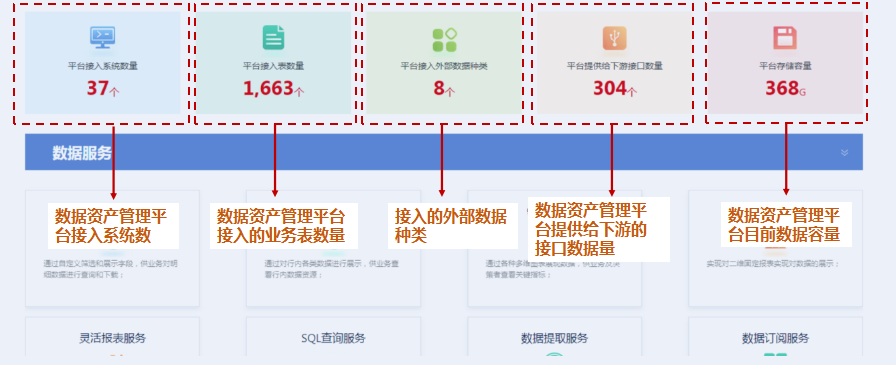This screenshot has height=365, width=896.
Task: Click the green document table-count icon
Action: click(273, 38)
